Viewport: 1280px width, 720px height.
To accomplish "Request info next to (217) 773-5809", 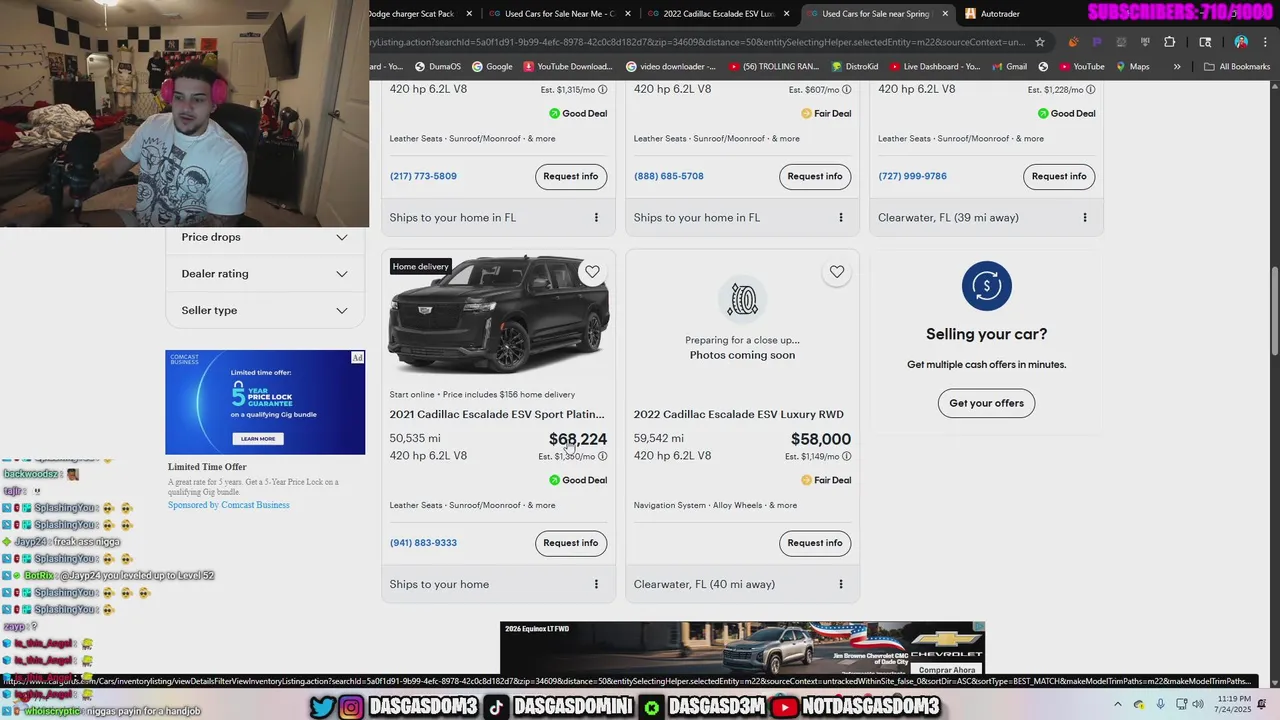I will (571, 176).
